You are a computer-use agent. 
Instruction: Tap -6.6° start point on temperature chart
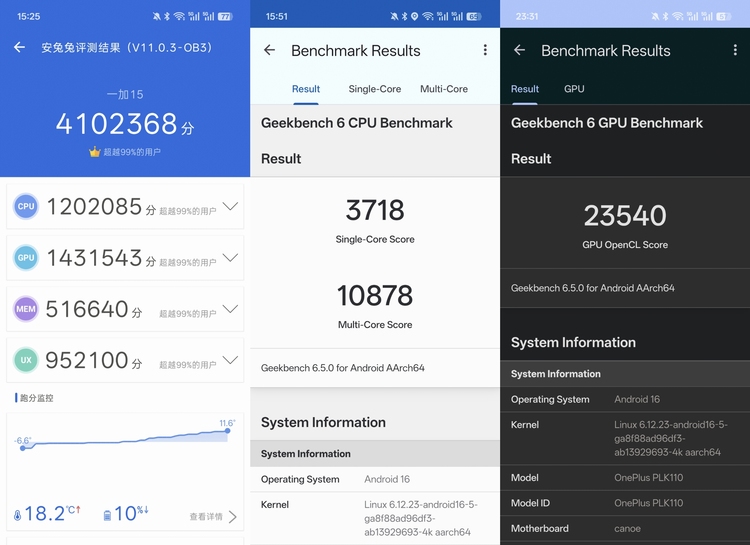pyautogui.click(x=22, y=448)
